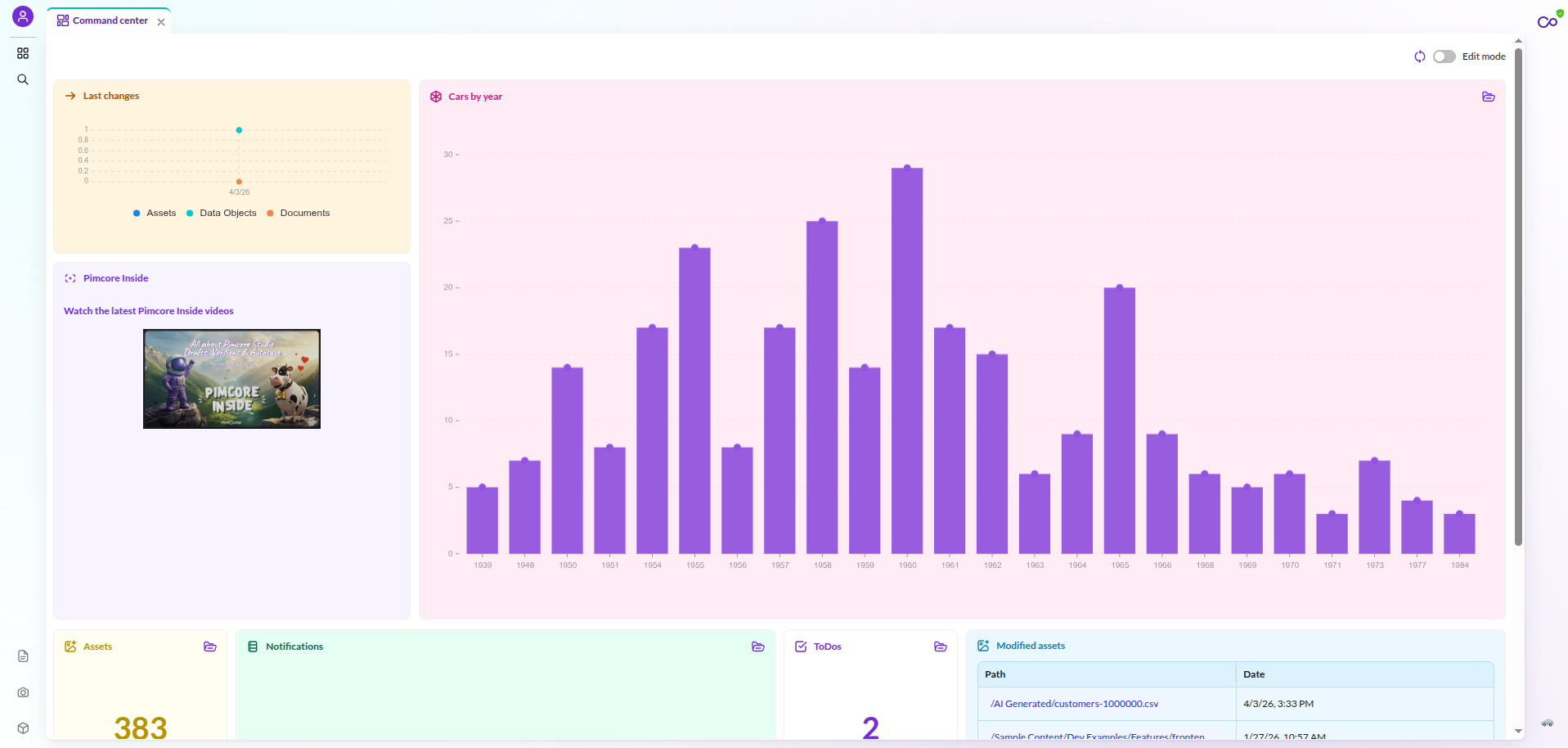
Task: Toggle Assets series in Last changes legend
Action: pos(155,213)
